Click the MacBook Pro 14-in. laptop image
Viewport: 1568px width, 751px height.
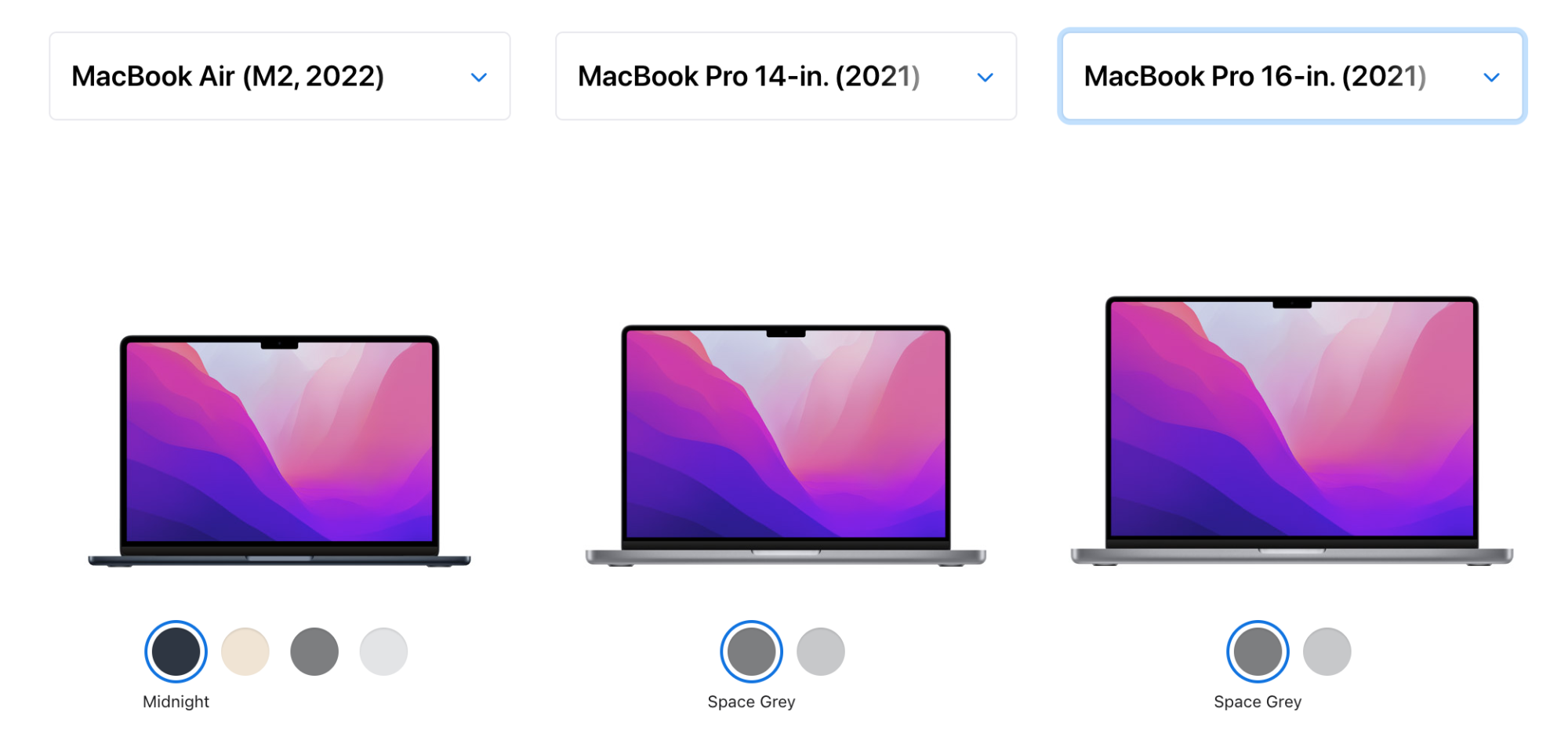tap(786, 445)
